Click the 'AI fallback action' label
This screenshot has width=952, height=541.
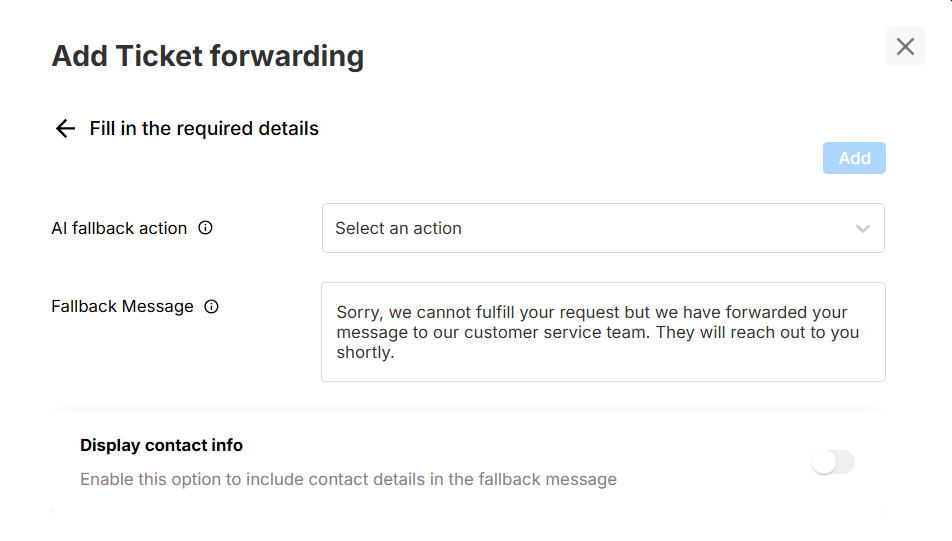coord(119,228)
